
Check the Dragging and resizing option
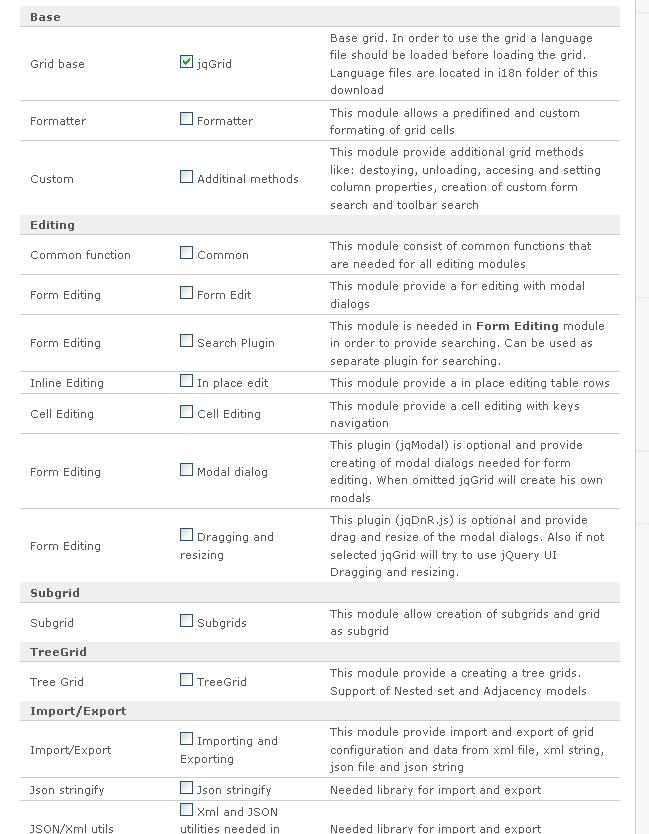click(186, 535)
